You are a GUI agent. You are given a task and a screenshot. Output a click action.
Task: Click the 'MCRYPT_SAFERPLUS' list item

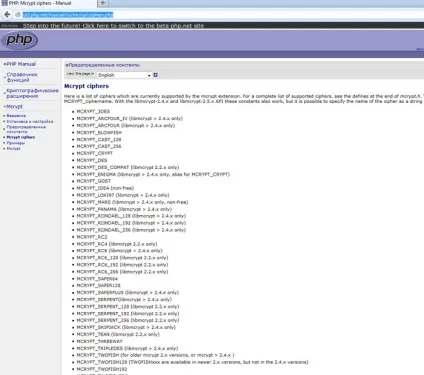[128, 292]
